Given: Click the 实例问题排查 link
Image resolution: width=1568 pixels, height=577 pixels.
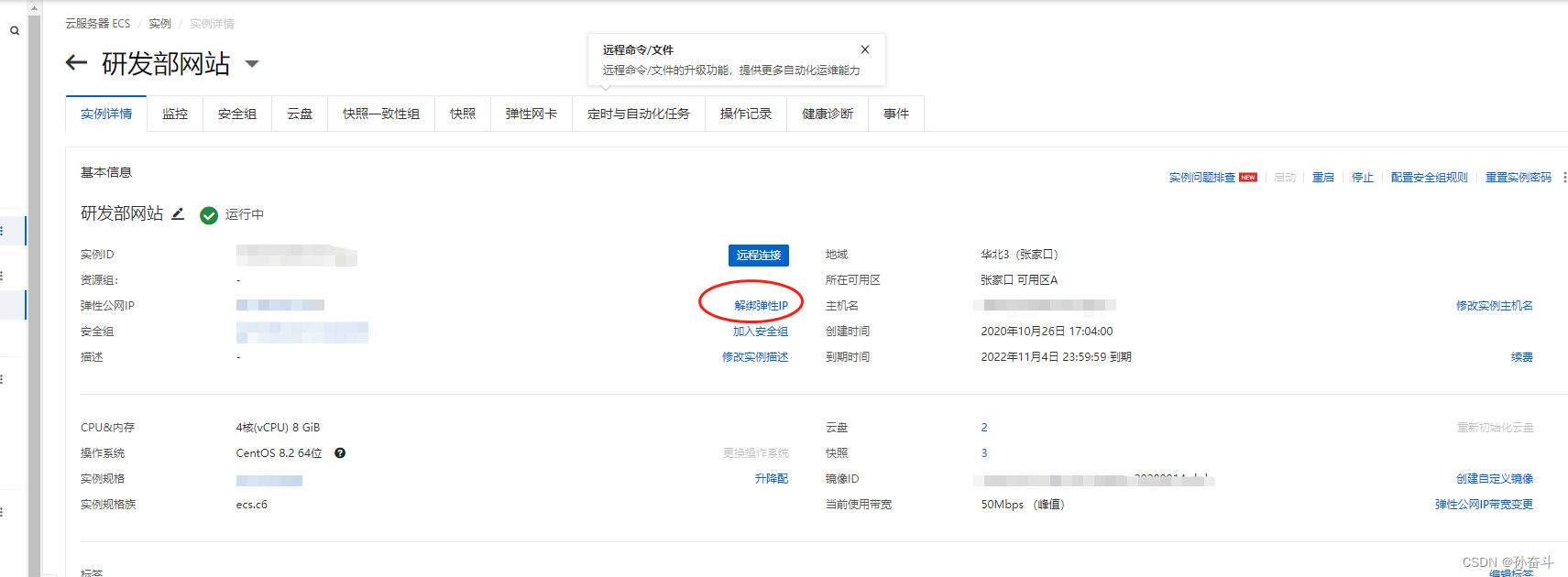Looking at the screenshot, I should point(1201,178).
